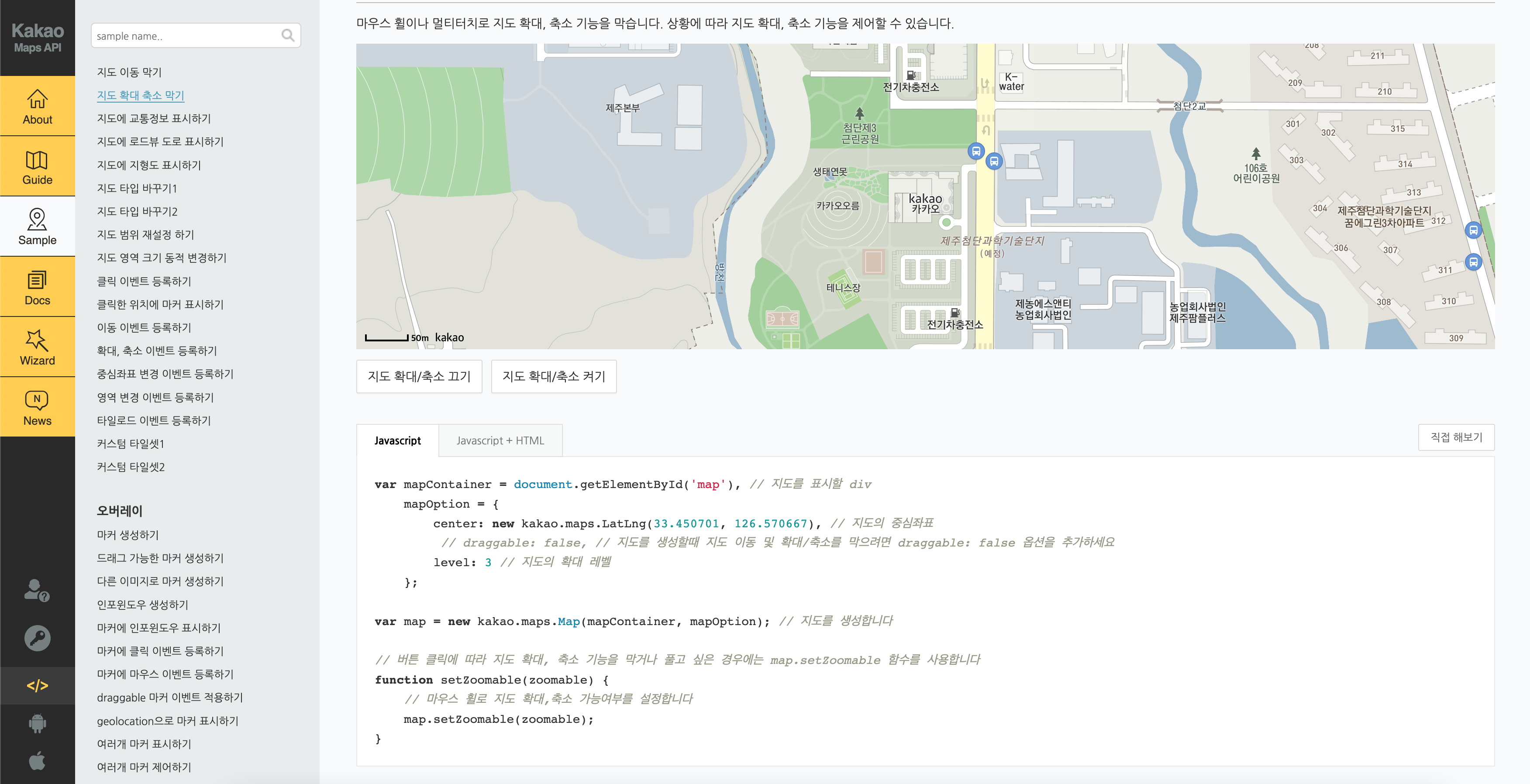Click the search magnifier icon
Image resolution: width=1530 pixels, height=784 pixels.
[288, 36]
